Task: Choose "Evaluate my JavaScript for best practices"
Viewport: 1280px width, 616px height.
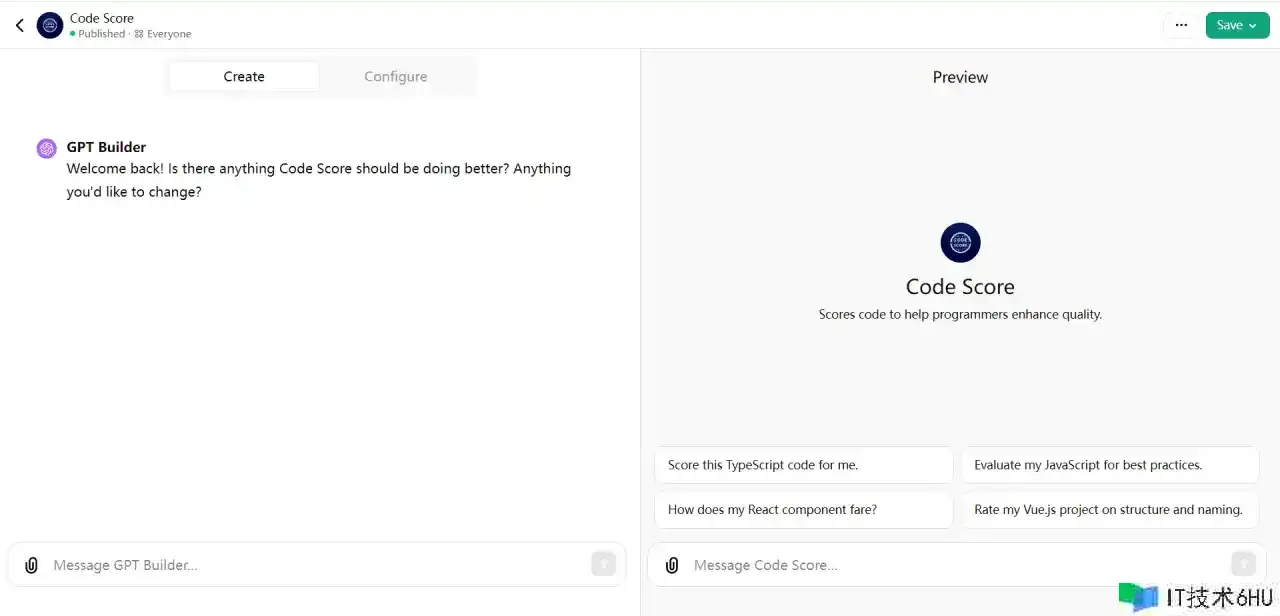Action: [1110, 465]
